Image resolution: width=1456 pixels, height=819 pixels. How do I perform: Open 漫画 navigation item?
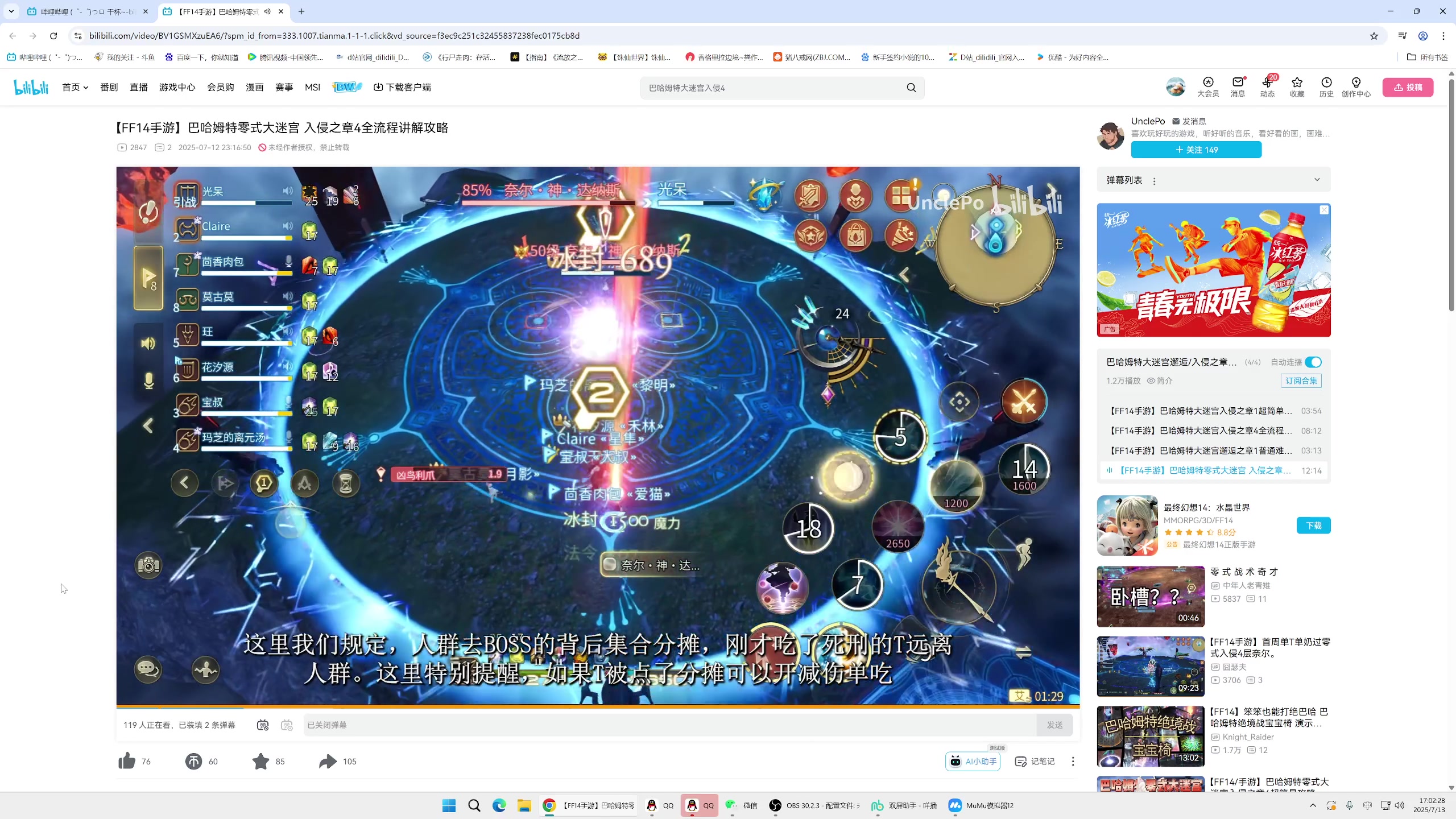pyautogui.click(x=254, y=87)
